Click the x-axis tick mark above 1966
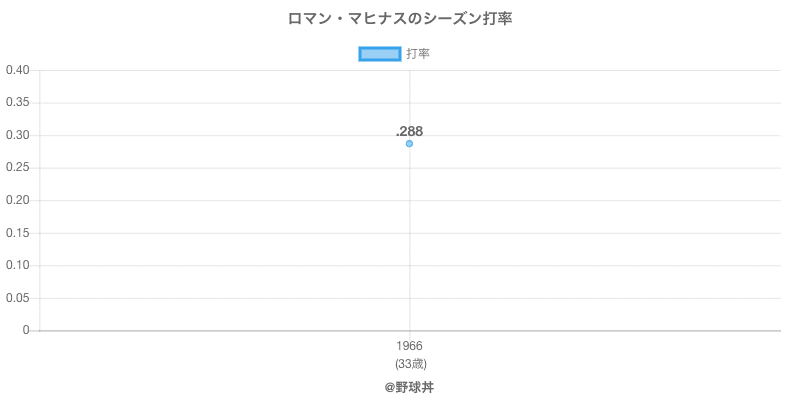 pos(409,335)
